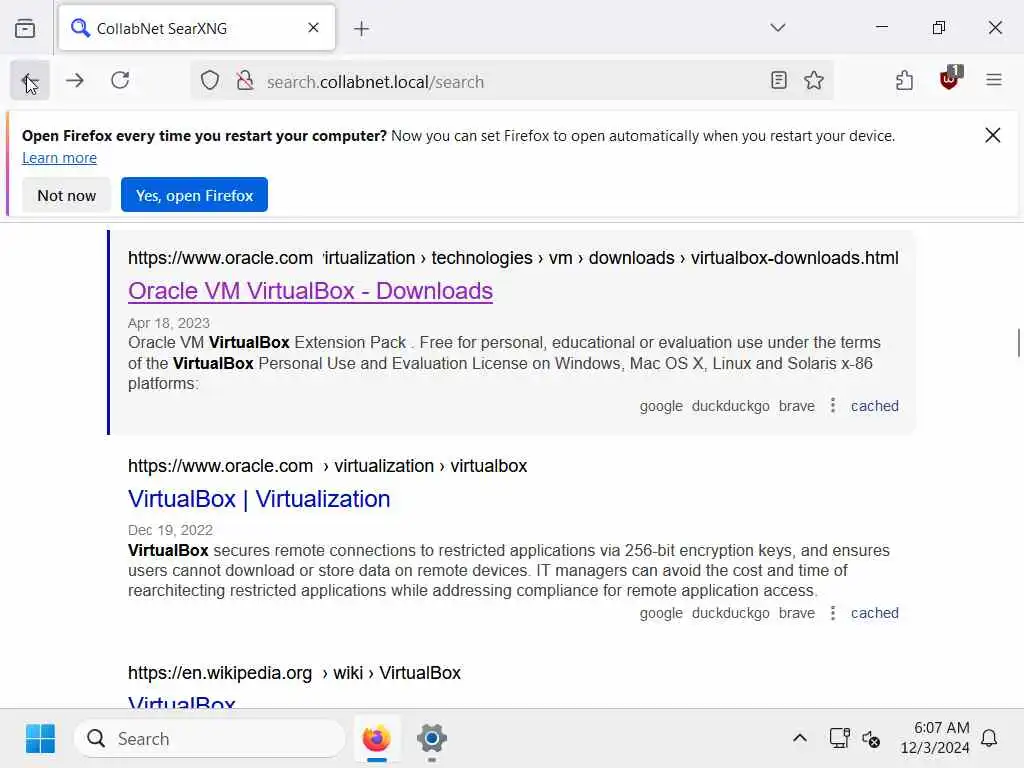This screenshot has height=768, width=1024.
Task: Open the Windows Start menu
Action: point(40,739)
